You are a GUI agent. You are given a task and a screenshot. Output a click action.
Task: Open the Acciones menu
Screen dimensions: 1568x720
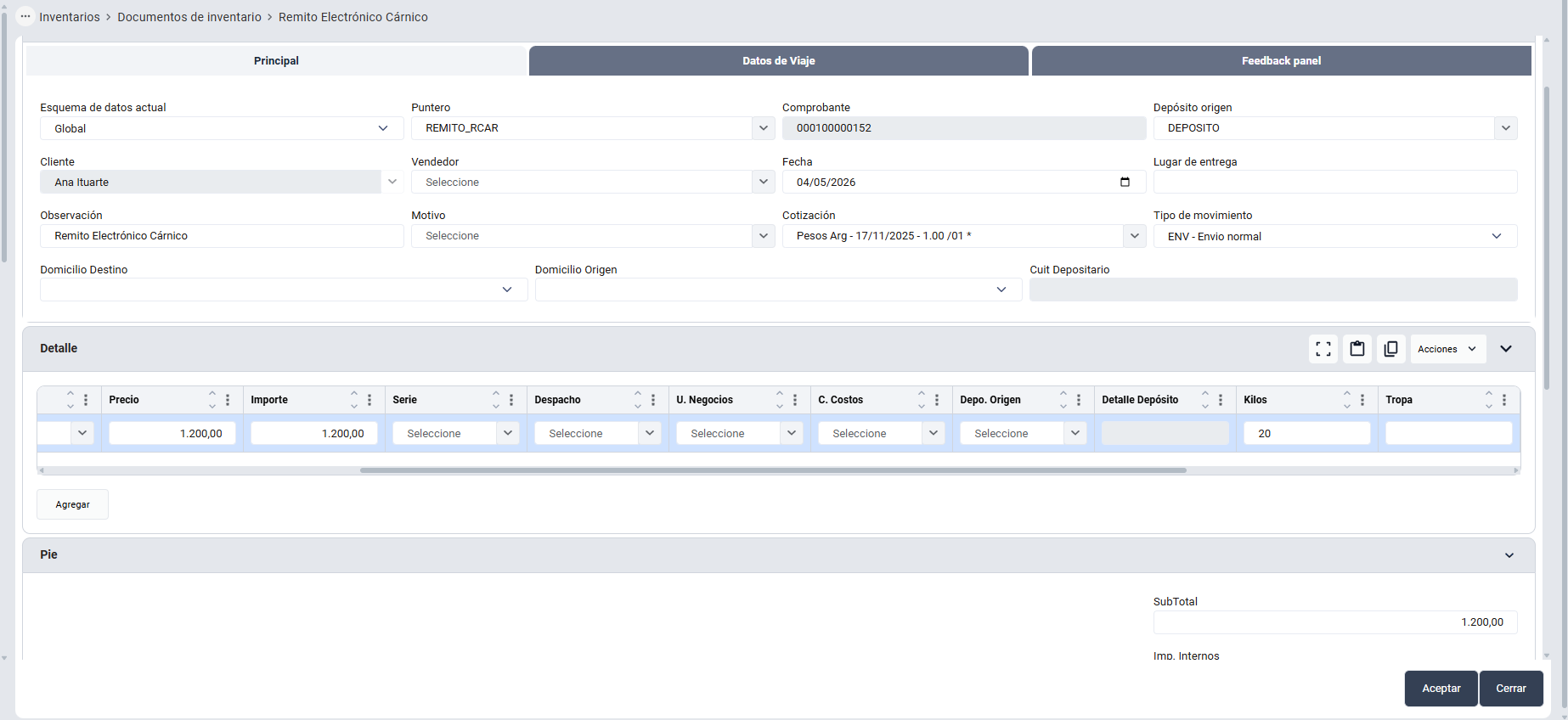point(1448,349)
